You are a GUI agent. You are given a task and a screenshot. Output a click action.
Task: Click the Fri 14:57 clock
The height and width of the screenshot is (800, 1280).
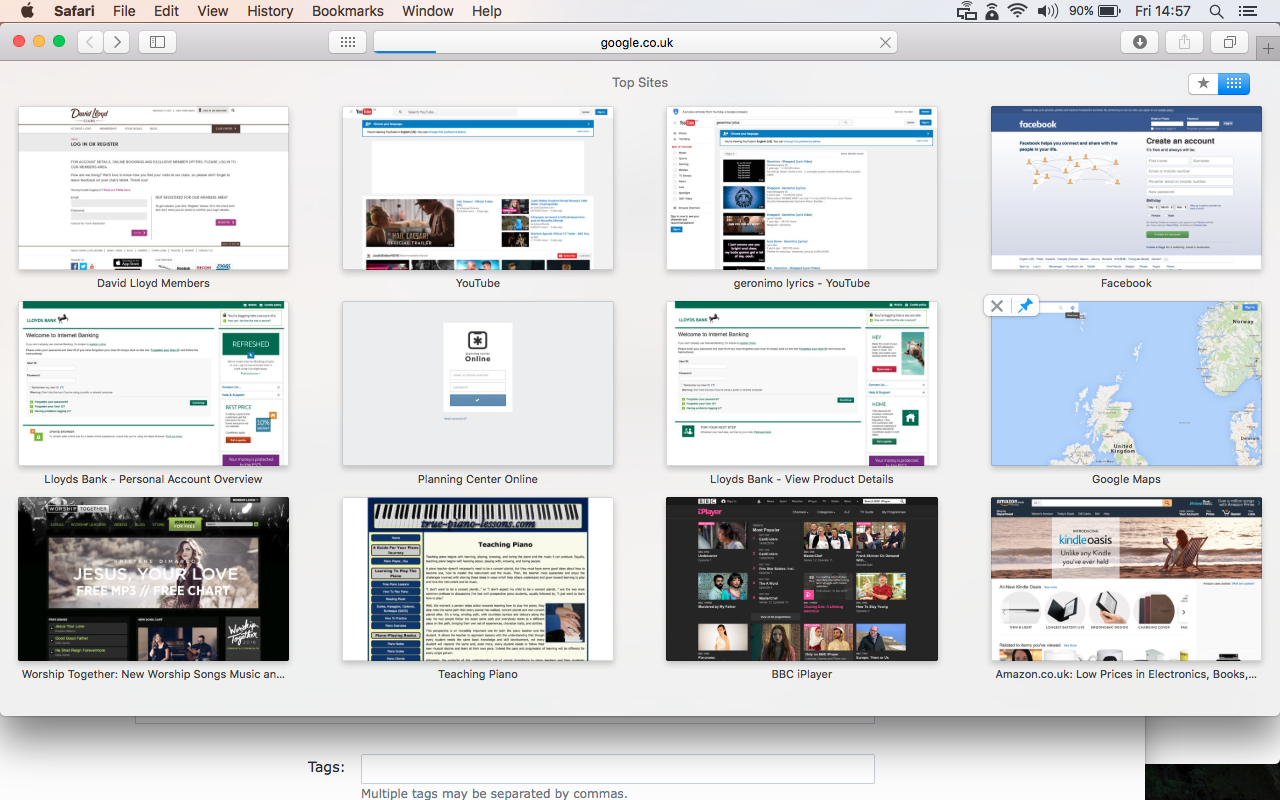click(x=1163, y=11)
